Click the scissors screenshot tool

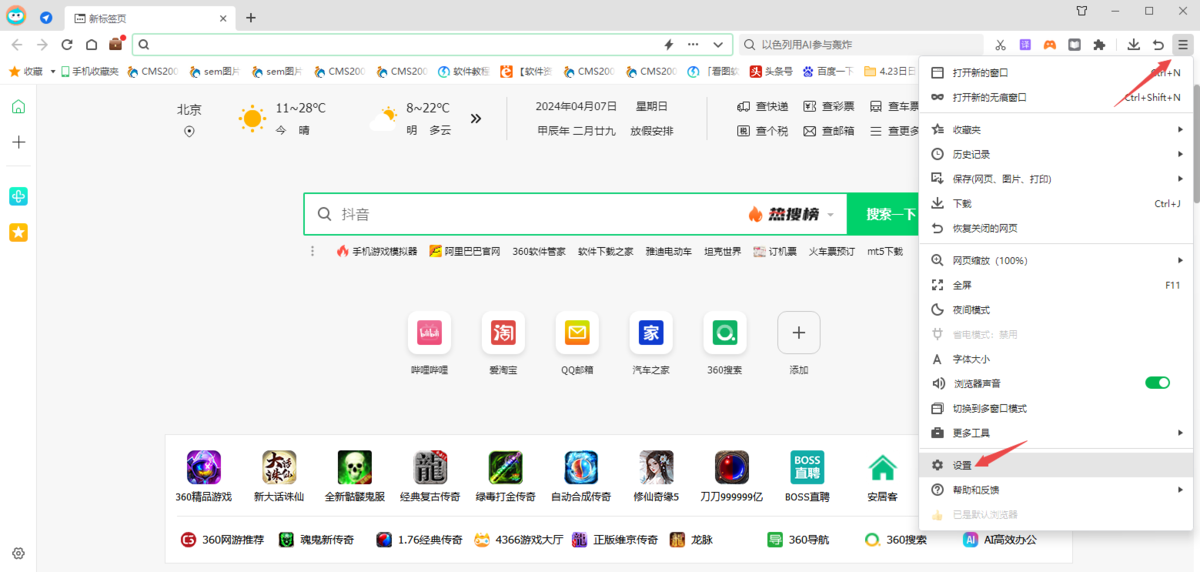pyautogui.click(x=1000, y=45)
